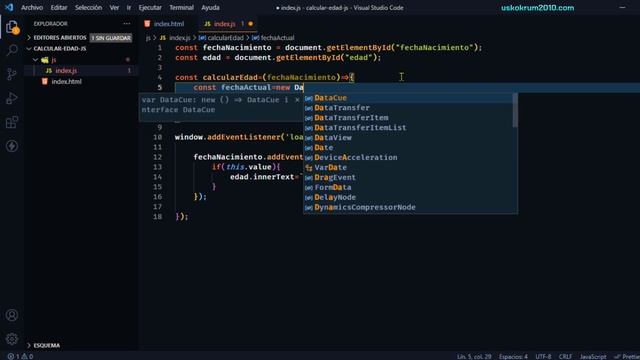Open index.html in the explorer tree
This screenshot has height=360, width=640.
(x=67, y=82)
